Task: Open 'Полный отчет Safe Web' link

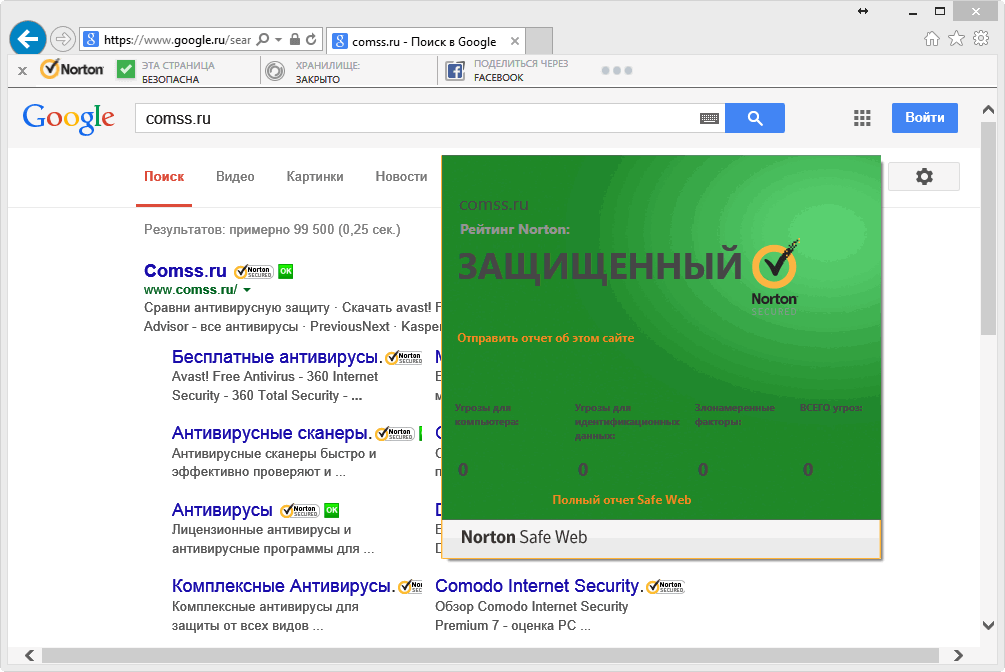Action: tap(622, 500)
